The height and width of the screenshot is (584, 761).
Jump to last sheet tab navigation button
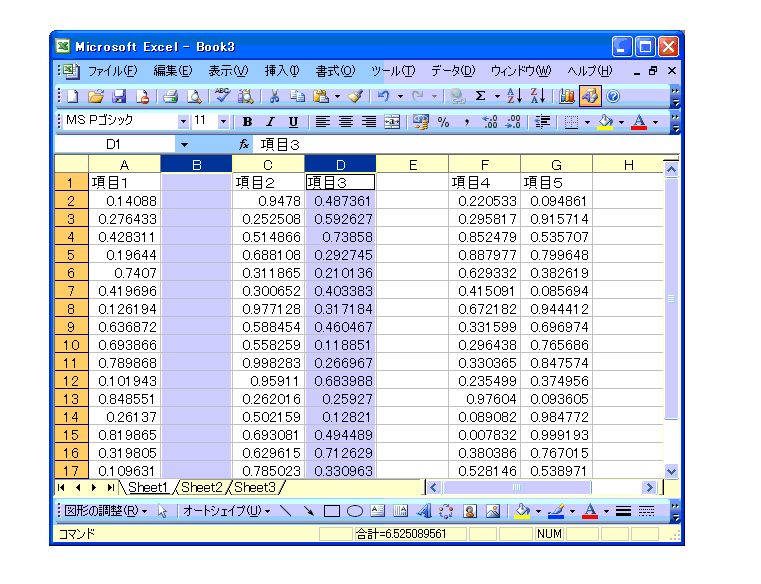click(111, 487)
